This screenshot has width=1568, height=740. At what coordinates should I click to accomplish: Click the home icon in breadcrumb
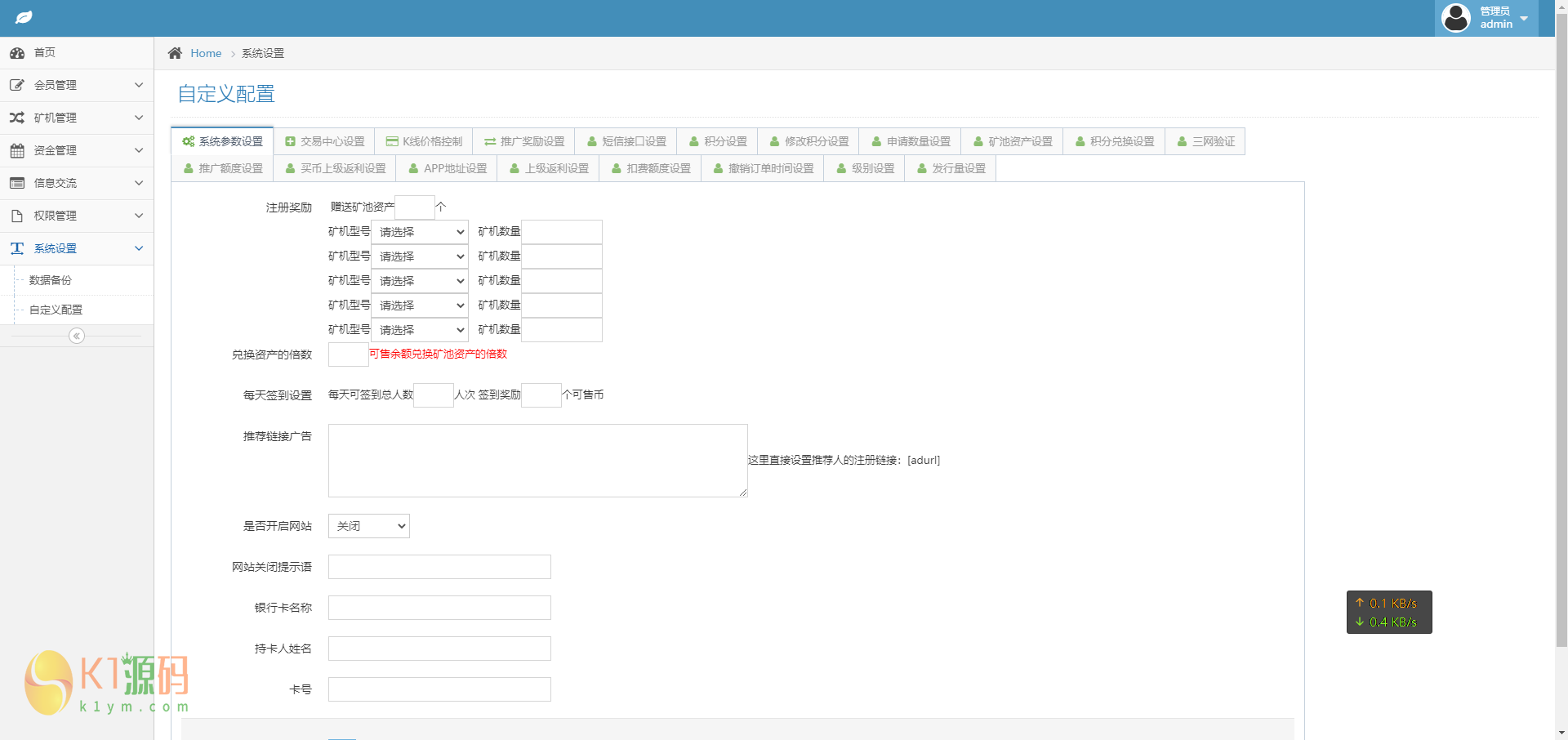(175, 53)
